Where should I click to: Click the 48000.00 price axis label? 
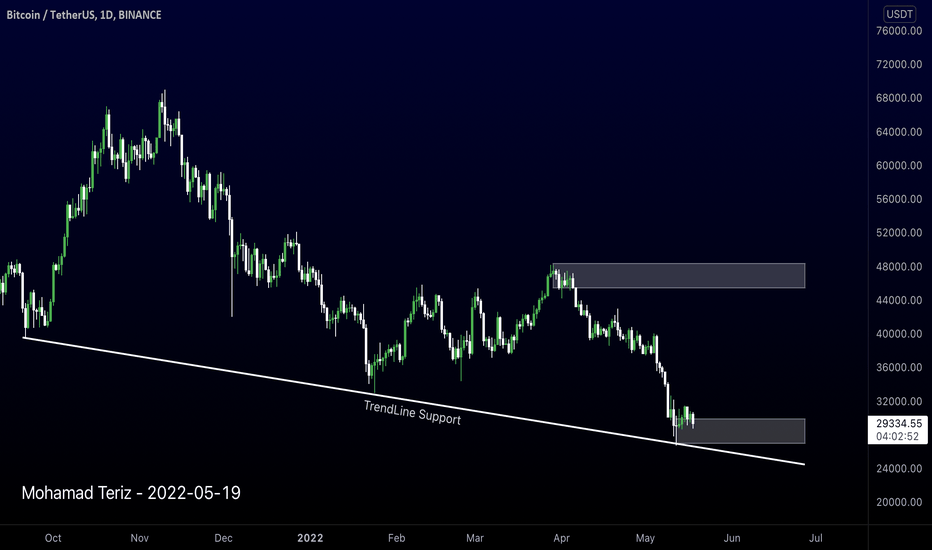coord(899,266)
